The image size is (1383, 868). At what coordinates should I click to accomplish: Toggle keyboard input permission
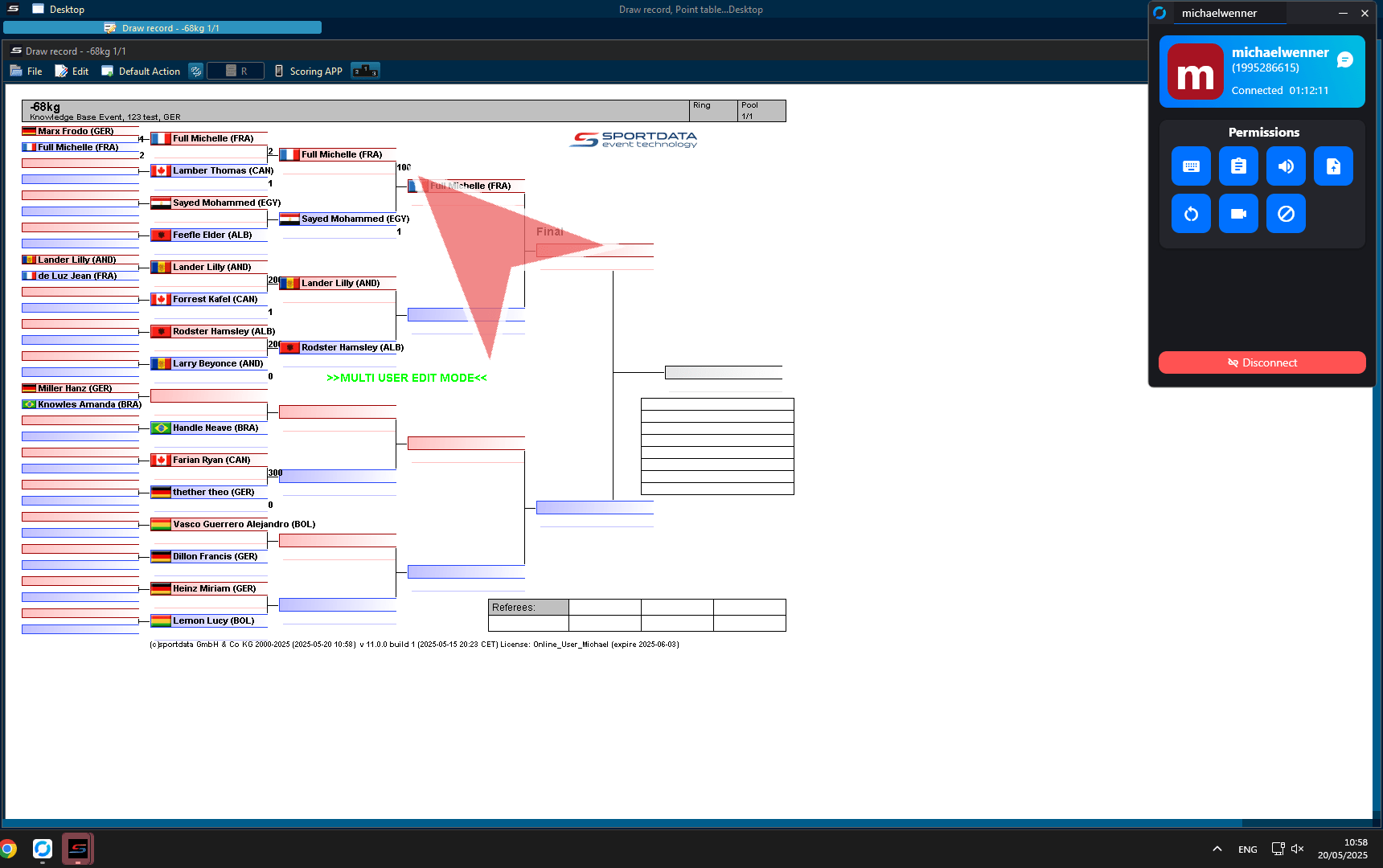tap(1191, 166)
